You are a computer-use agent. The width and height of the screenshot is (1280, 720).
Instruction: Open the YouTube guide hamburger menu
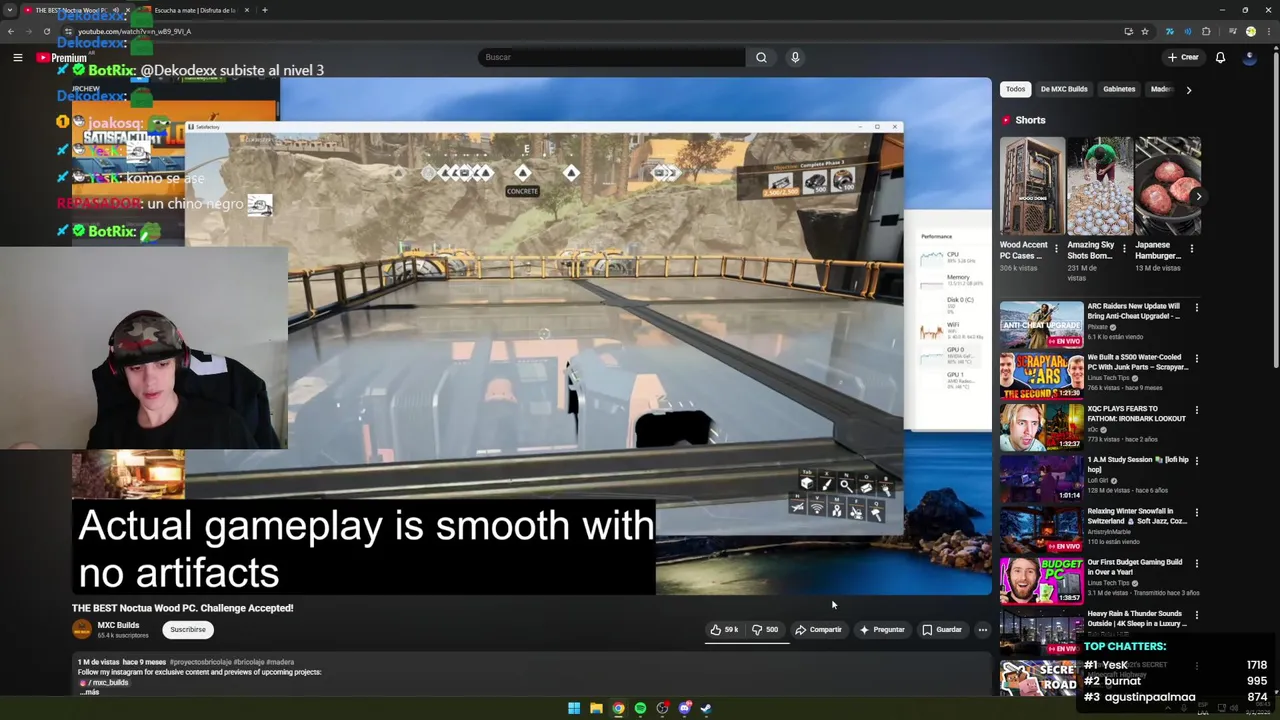(x=17, y=57)
